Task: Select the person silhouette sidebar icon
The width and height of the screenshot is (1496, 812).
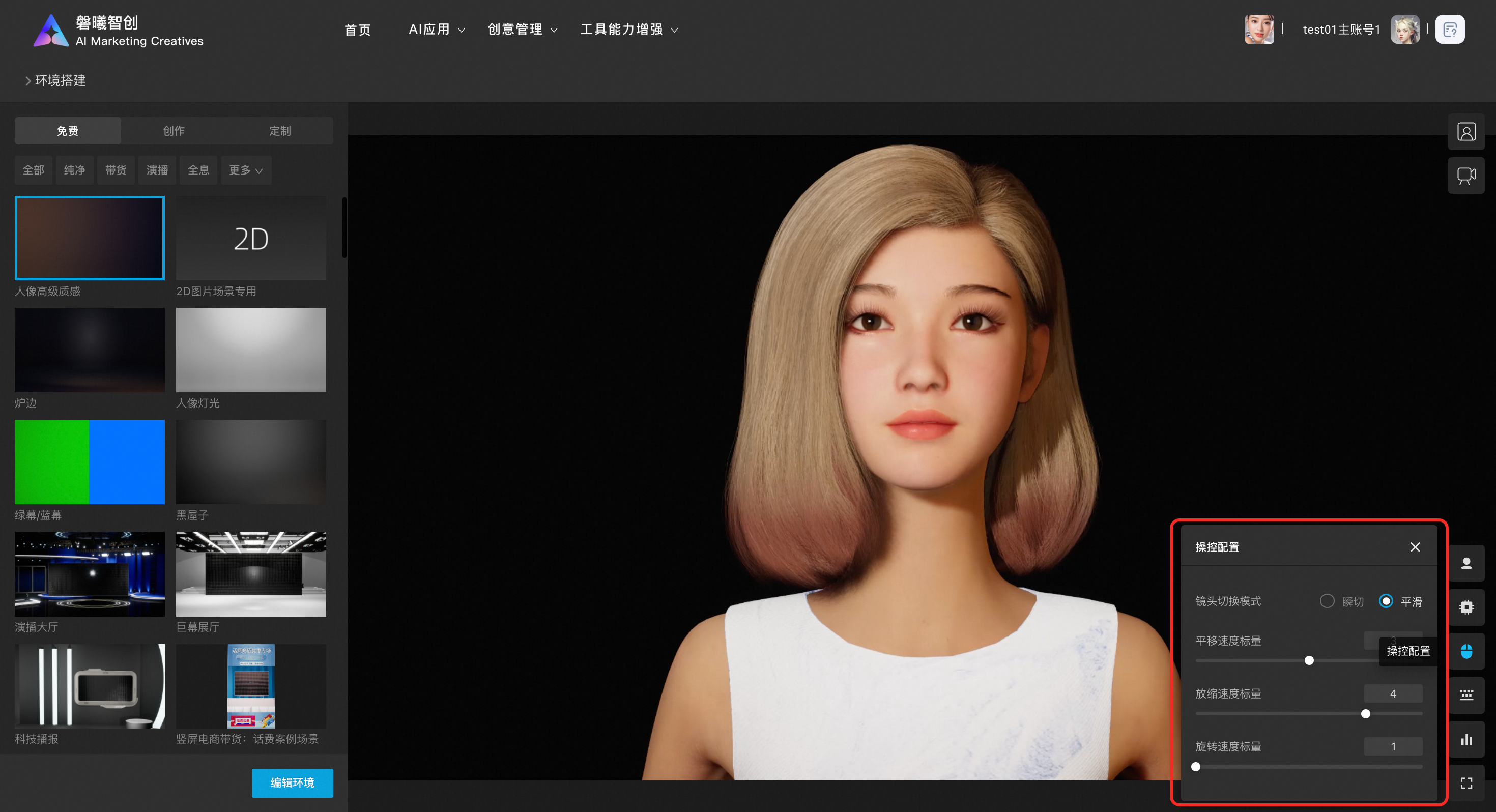Action: [1466, 563]
